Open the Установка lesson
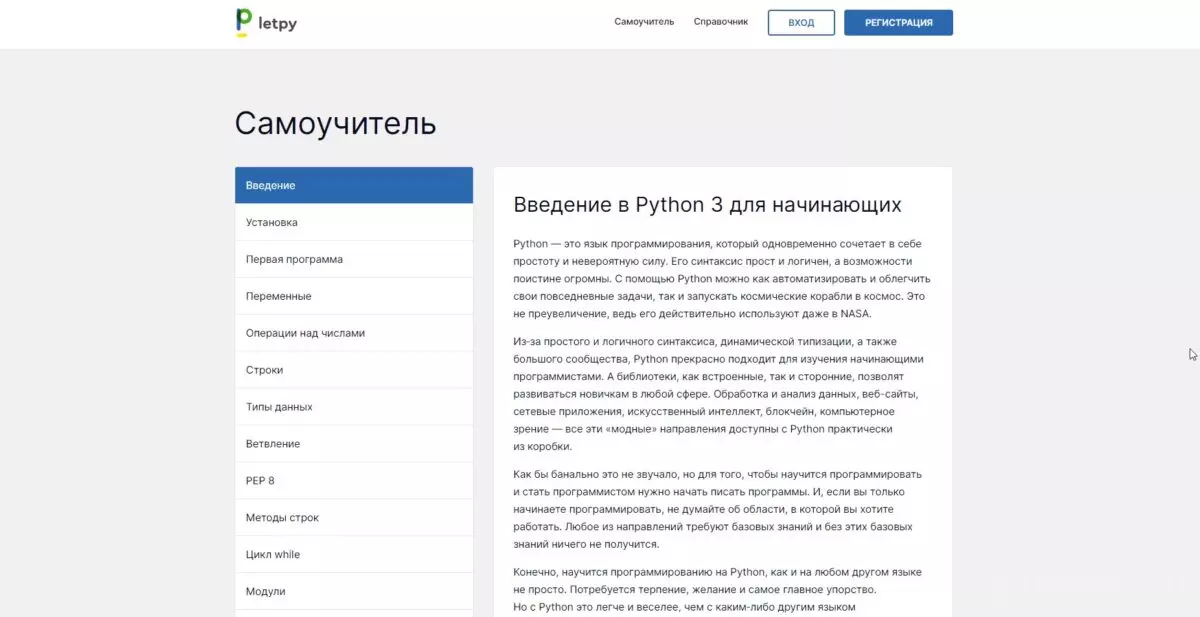The width and height of the screenshot is (1200, 617). [354, 222]
